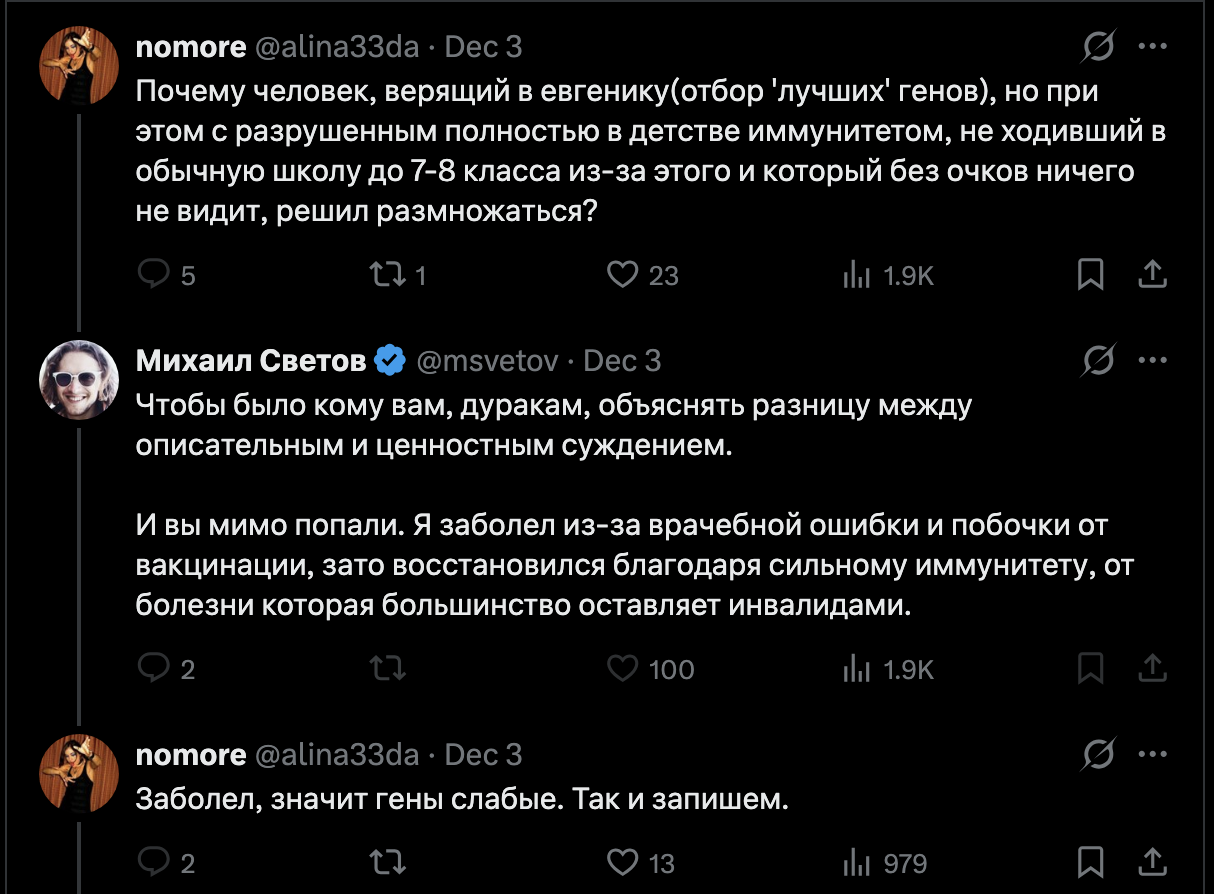Open more options on Михаил Светов's tweet
Image resolution: width=1214 pixels, height=894 pixels.
1153,361
